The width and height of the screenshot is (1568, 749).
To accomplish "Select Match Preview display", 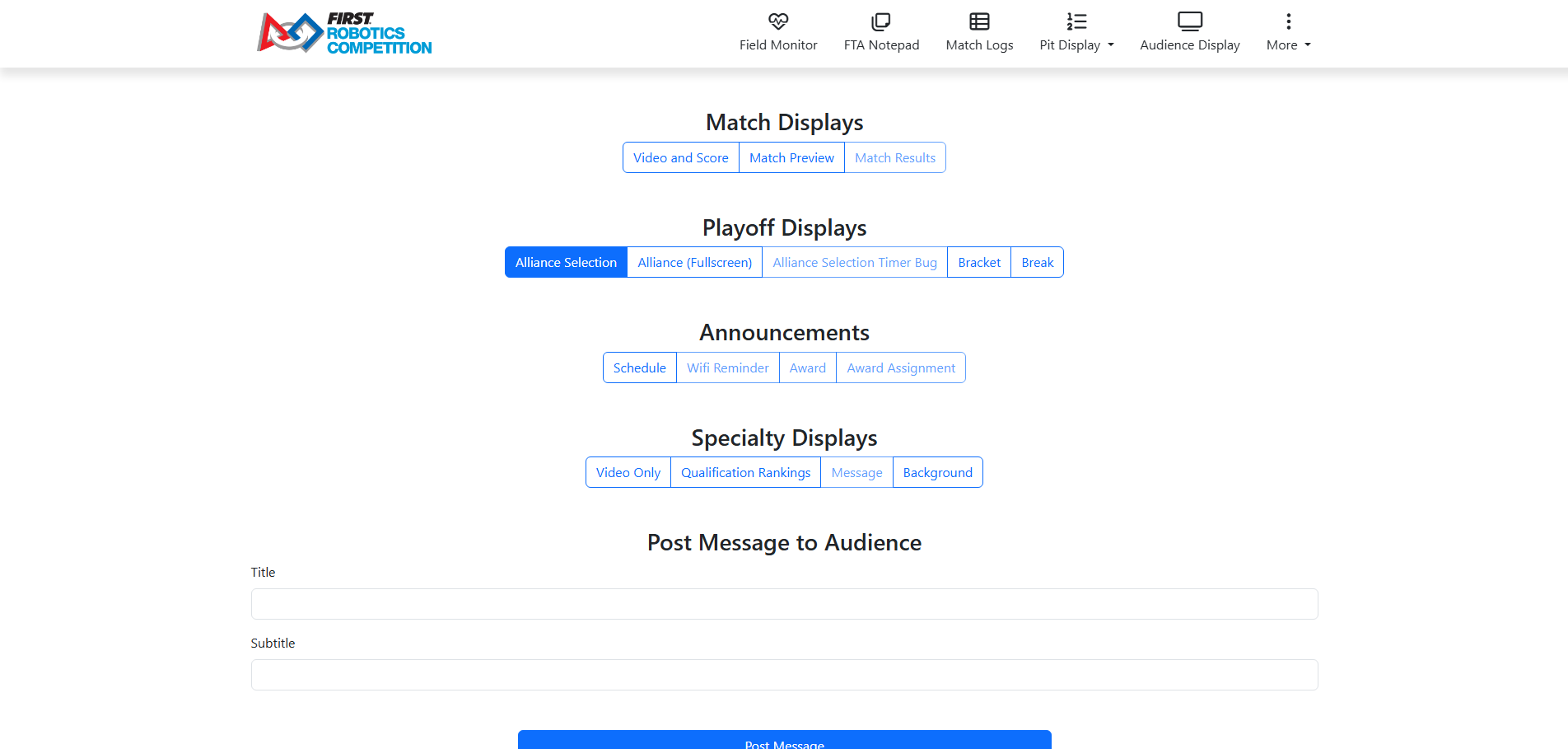I will pyautogui.click(x=791, y=157).
